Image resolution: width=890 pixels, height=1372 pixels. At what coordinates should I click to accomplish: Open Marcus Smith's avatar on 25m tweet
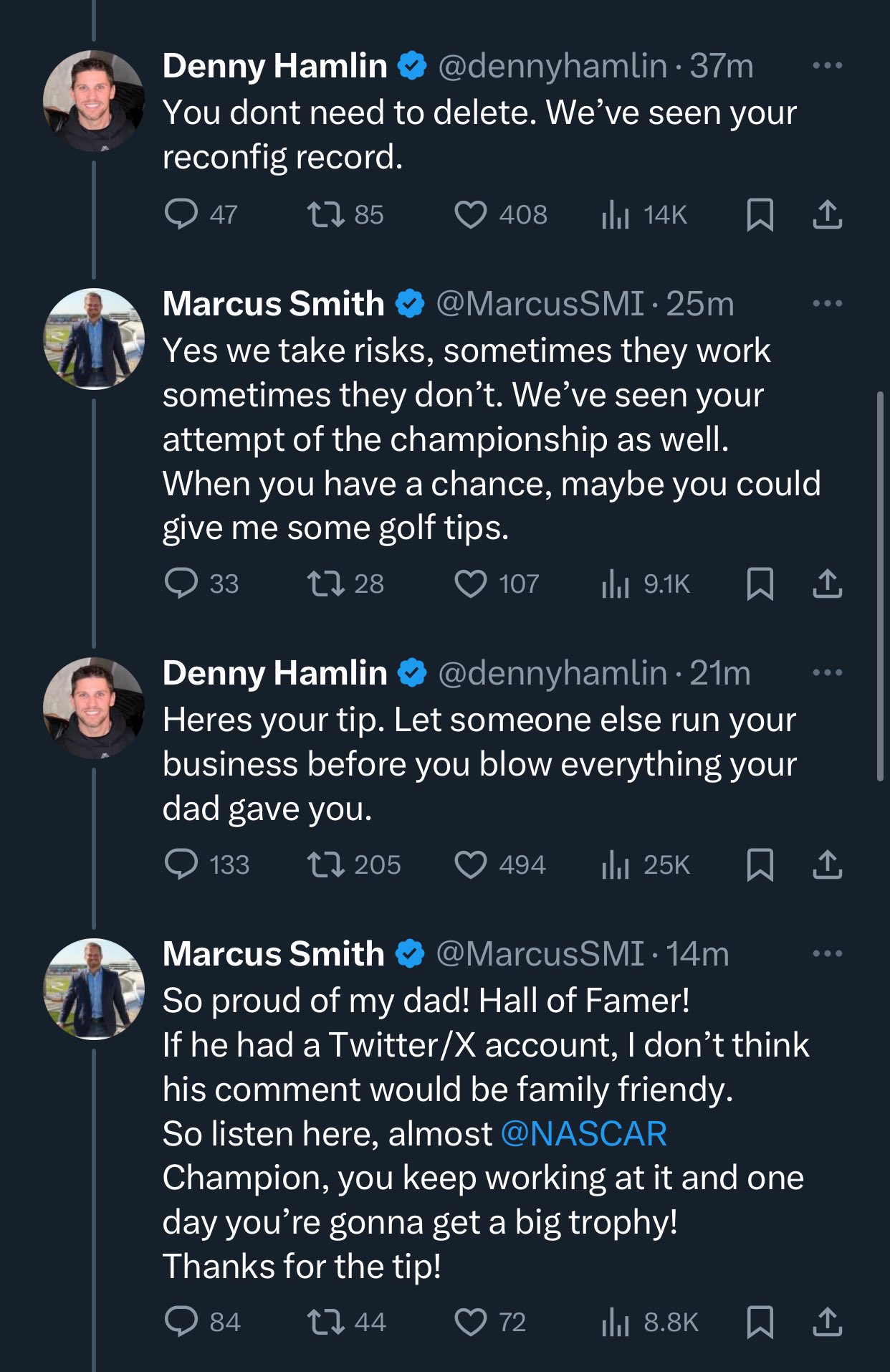94,339
